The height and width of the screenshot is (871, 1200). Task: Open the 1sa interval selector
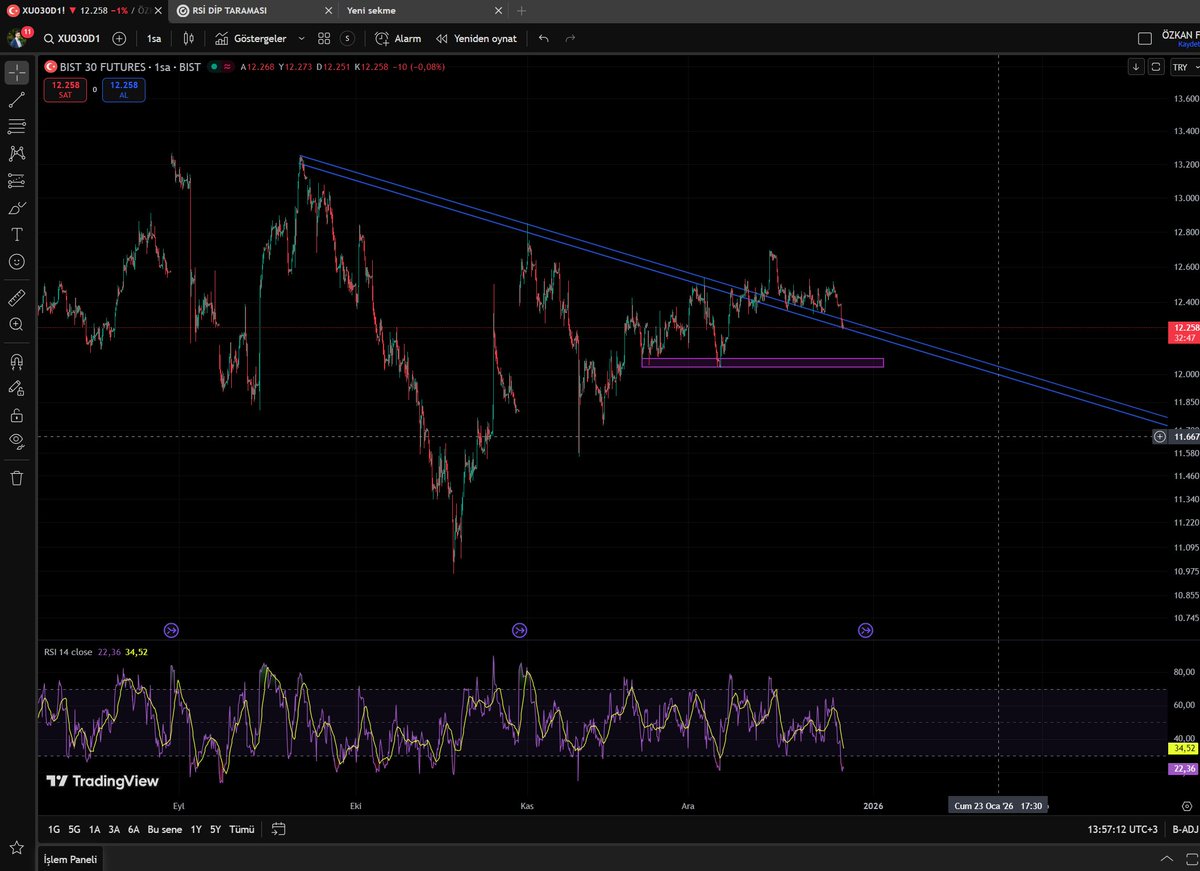[154, 38]
